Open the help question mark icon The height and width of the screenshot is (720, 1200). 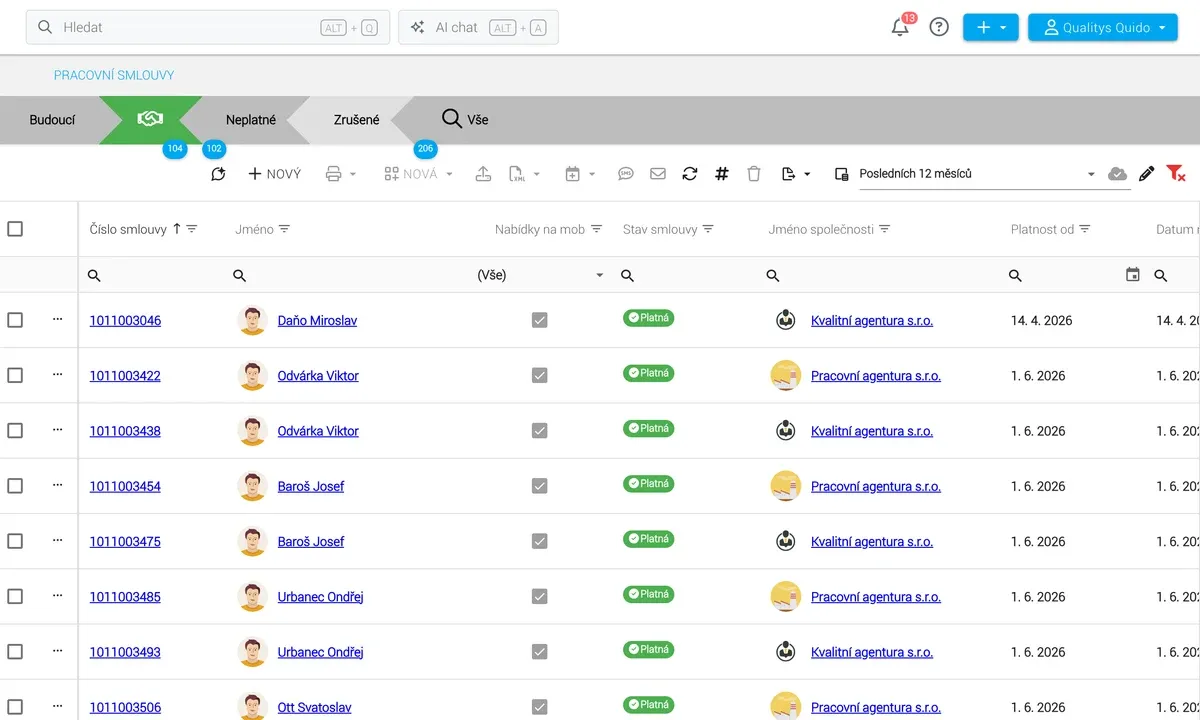939,27
